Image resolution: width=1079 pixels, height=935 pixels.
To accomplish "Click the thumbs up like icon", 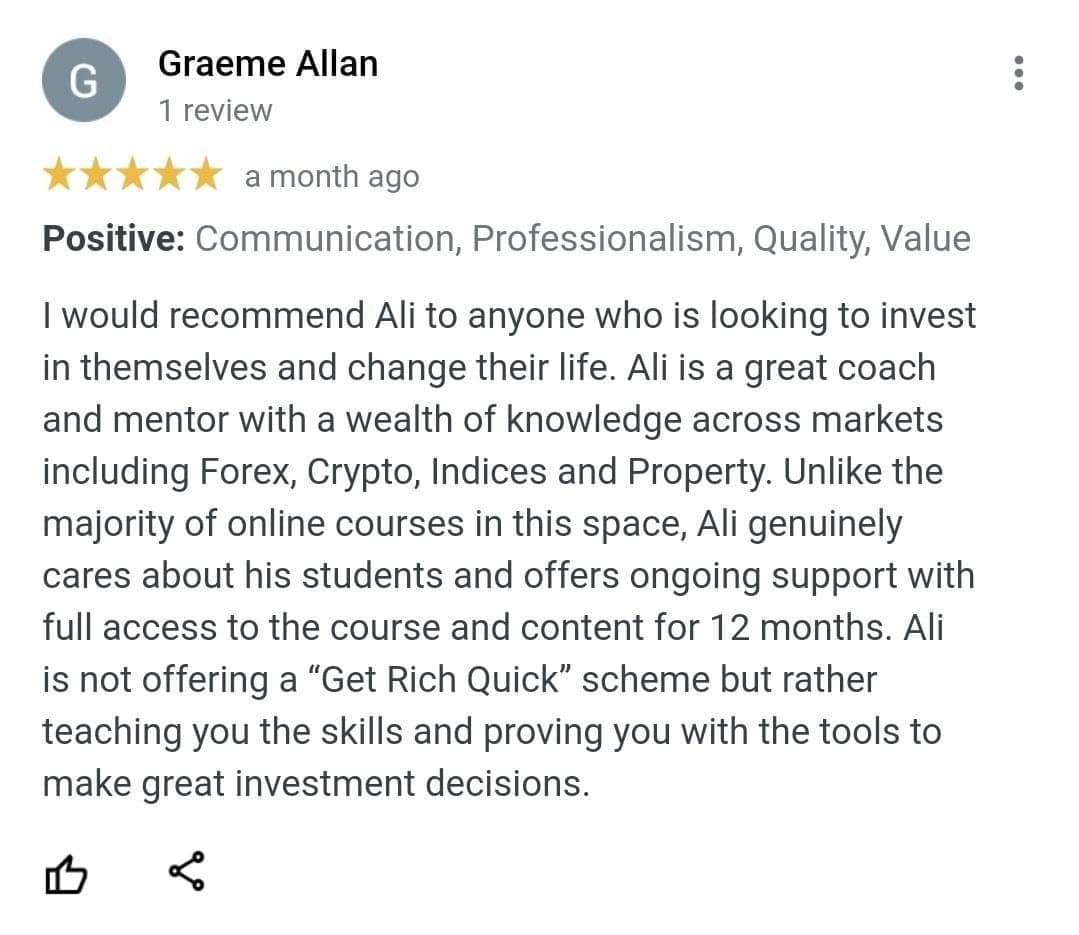I will [66, 875].
